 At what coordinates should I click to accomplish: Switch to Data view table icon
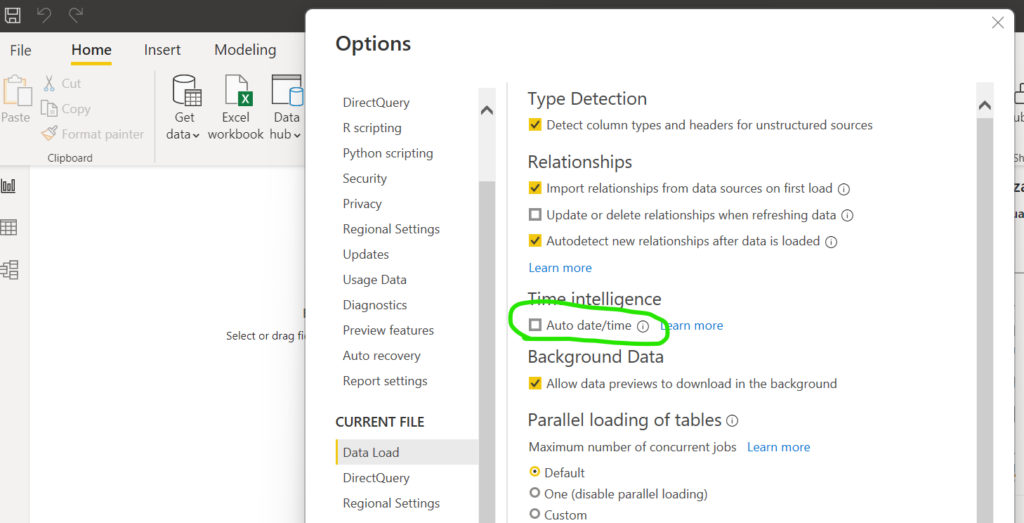8,228
